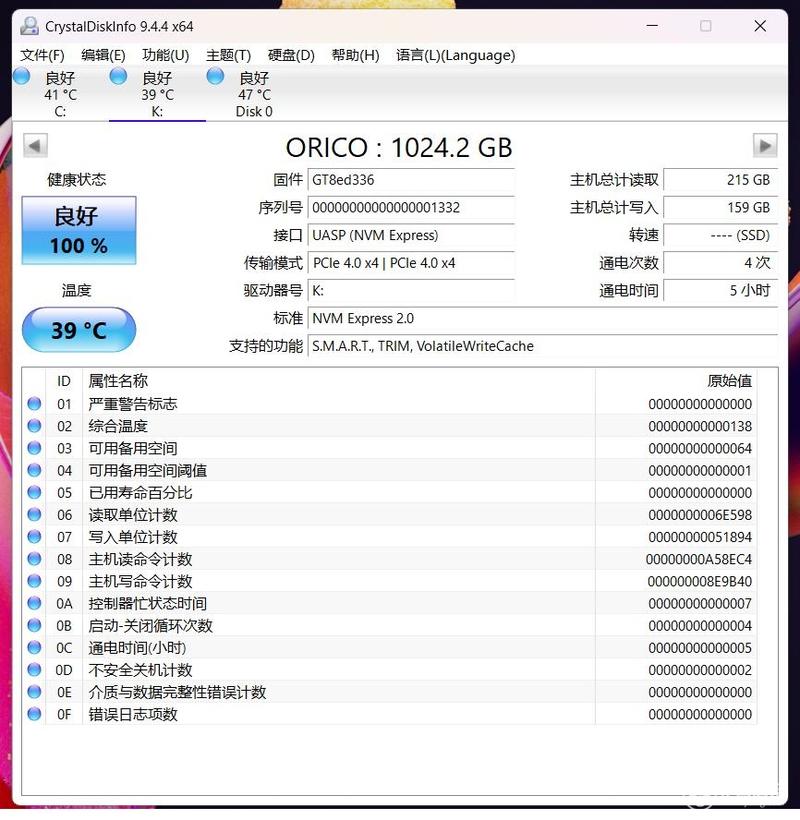Open the 语言(L)(Language) menu
The height and width of the screenshot is (820, 800).
coord(455,55)
